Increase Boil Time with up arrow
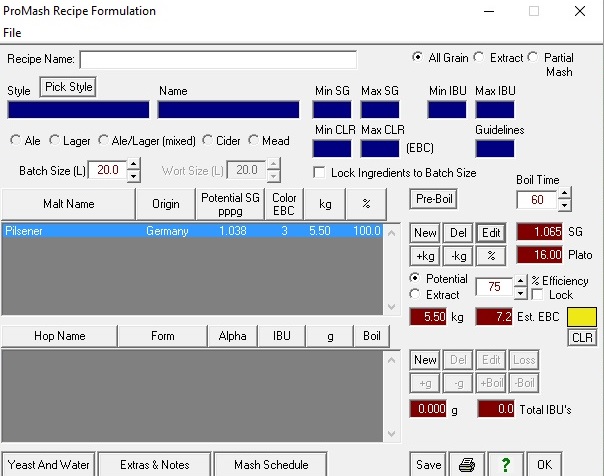 click(x=564, y=193)
